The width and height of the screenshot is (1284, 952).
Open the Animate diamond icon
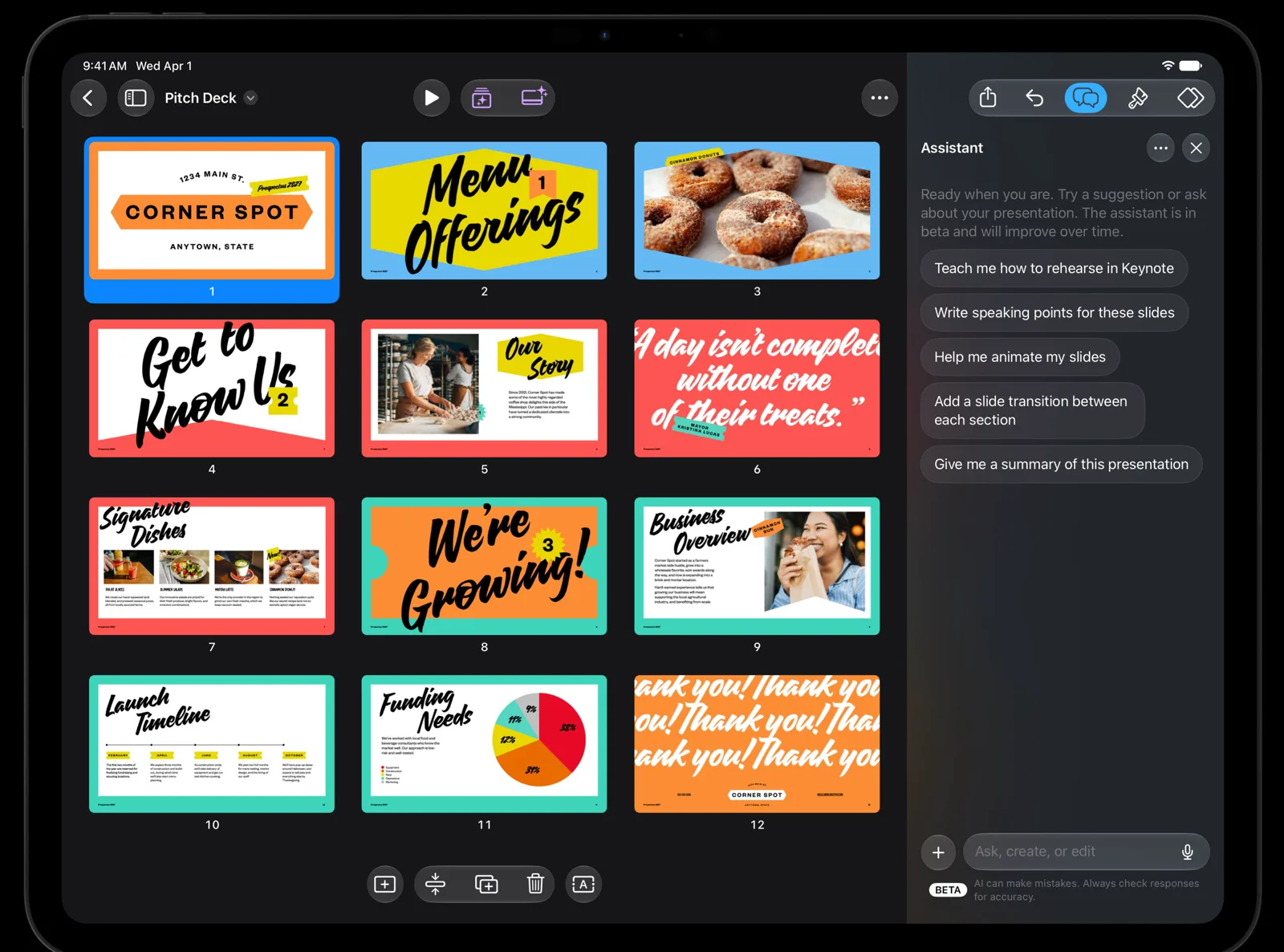point(1190,98)
